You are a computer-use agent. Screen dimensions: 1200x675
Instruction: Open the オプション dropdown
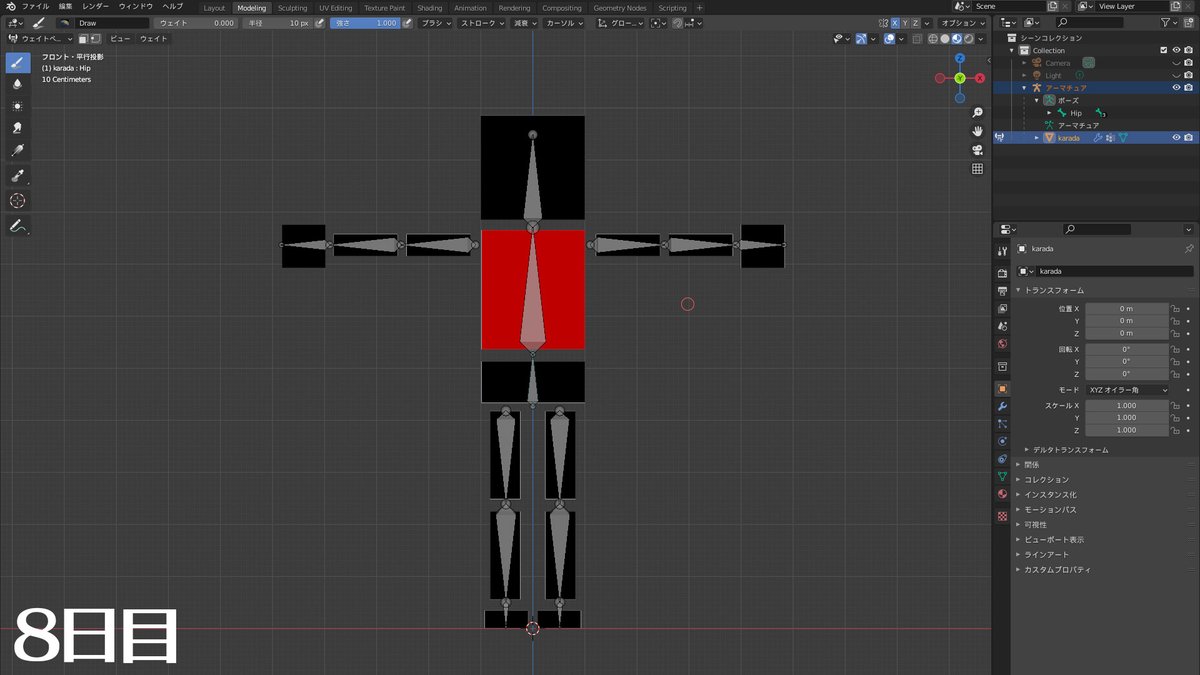pyautogui.click(x=962, y=22)
